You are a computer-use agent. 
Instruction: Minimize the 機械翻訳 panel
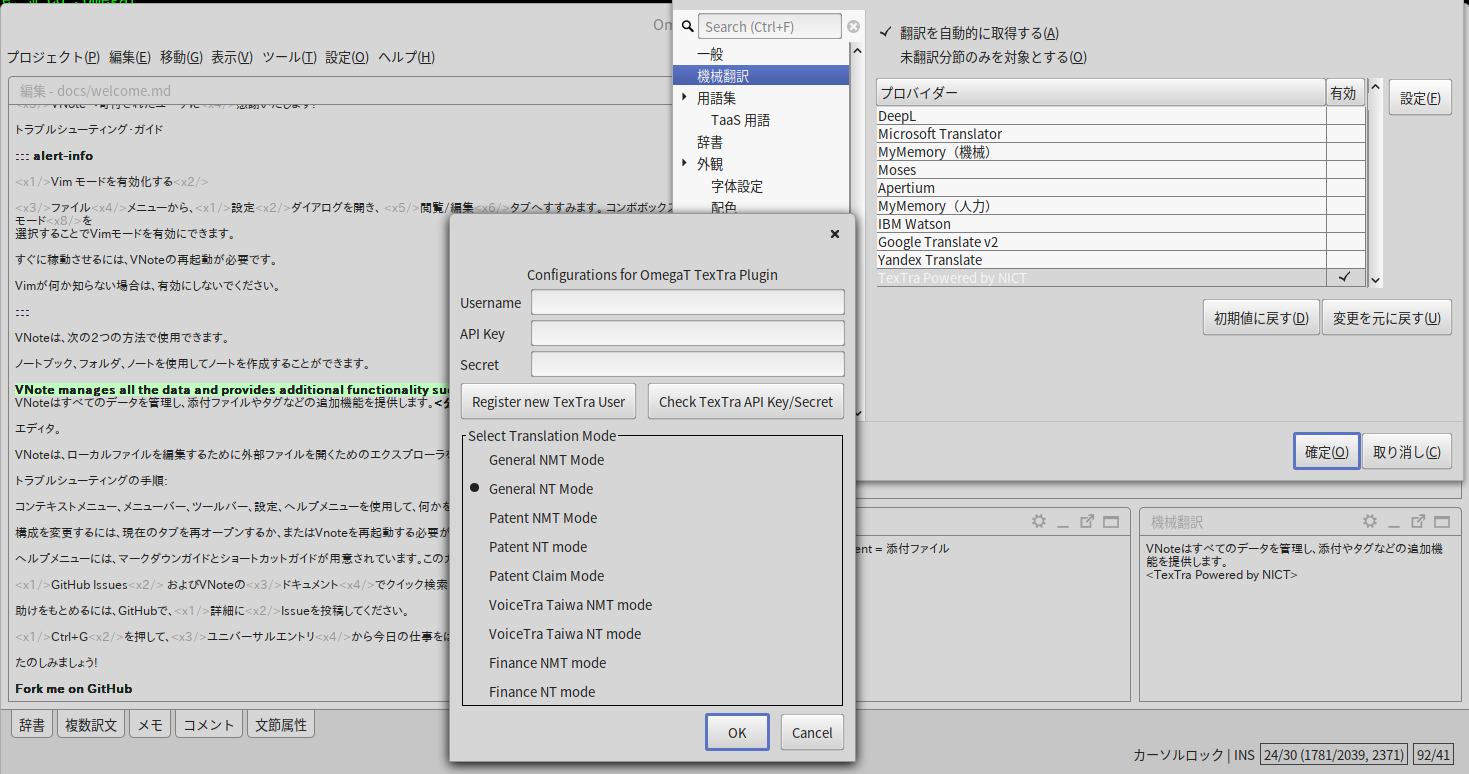1394,522
